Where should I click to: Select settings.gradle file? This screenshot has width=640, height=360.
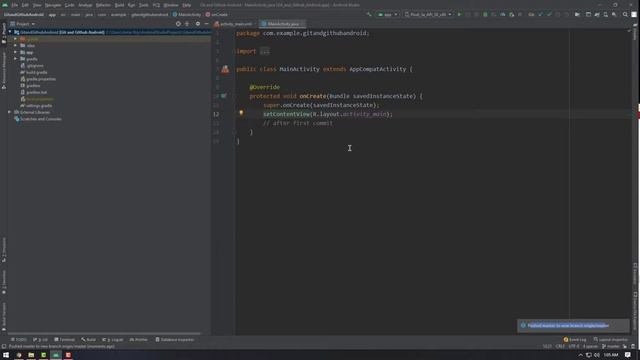pos(36,106)
